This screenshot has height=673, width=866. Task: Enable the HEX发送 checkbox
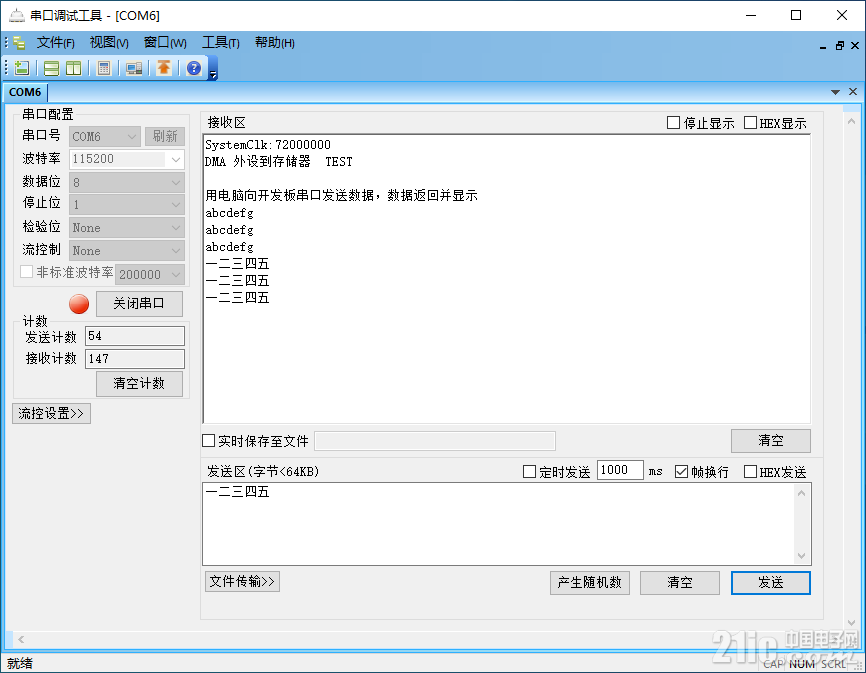click(x=750, y=471)
